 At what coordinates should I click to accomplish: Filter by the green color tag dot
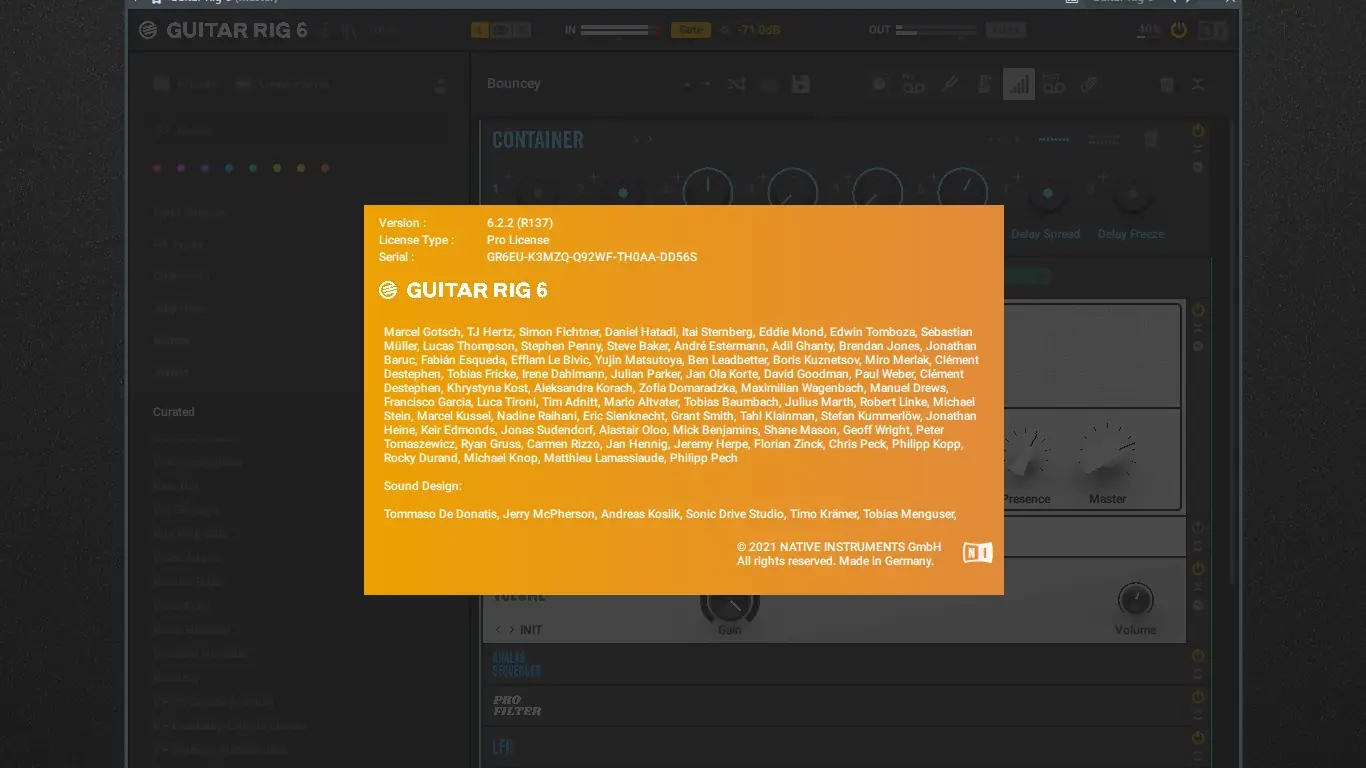(x=253, y=168)
